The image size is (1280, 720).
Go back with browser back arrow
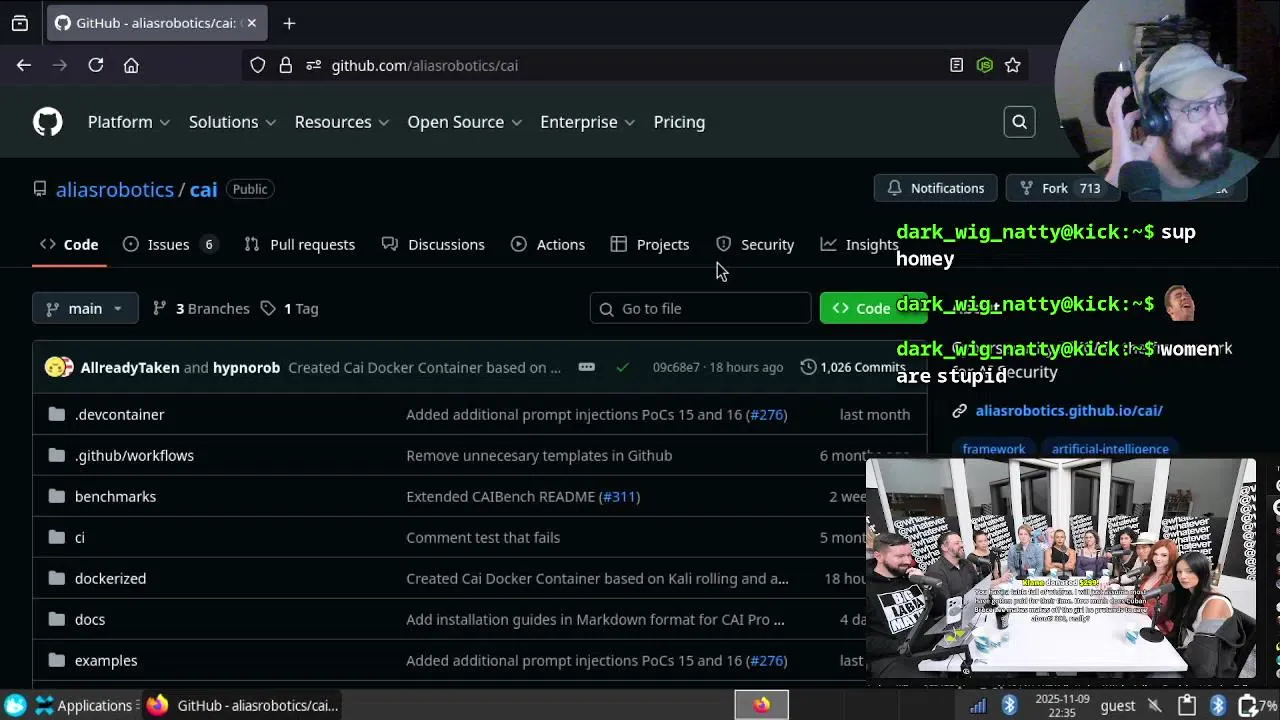(x=24, y=65)
